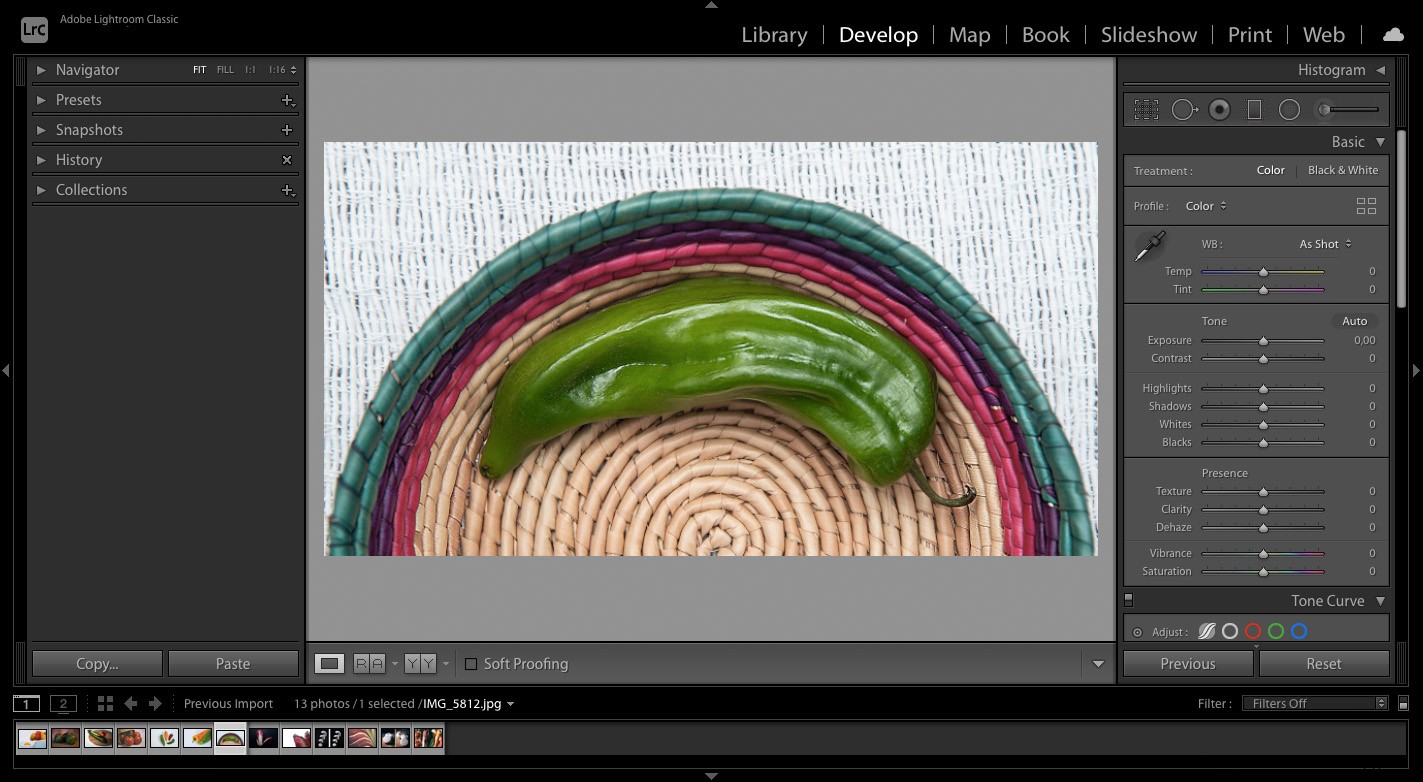This screenshot has height=782, width=1423.
Task: Activate the Graduated Filter tool
Action: click(x=1254, y=109)
